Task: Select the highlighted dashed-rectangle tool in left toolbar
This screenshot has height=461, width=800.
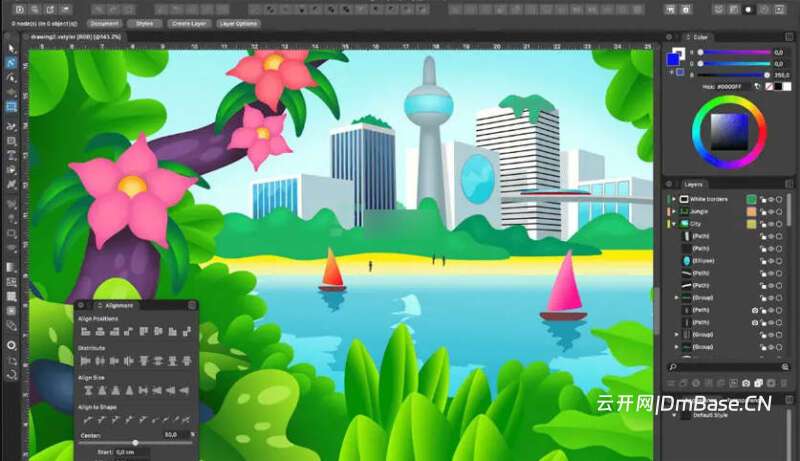Action: [11, 107]
